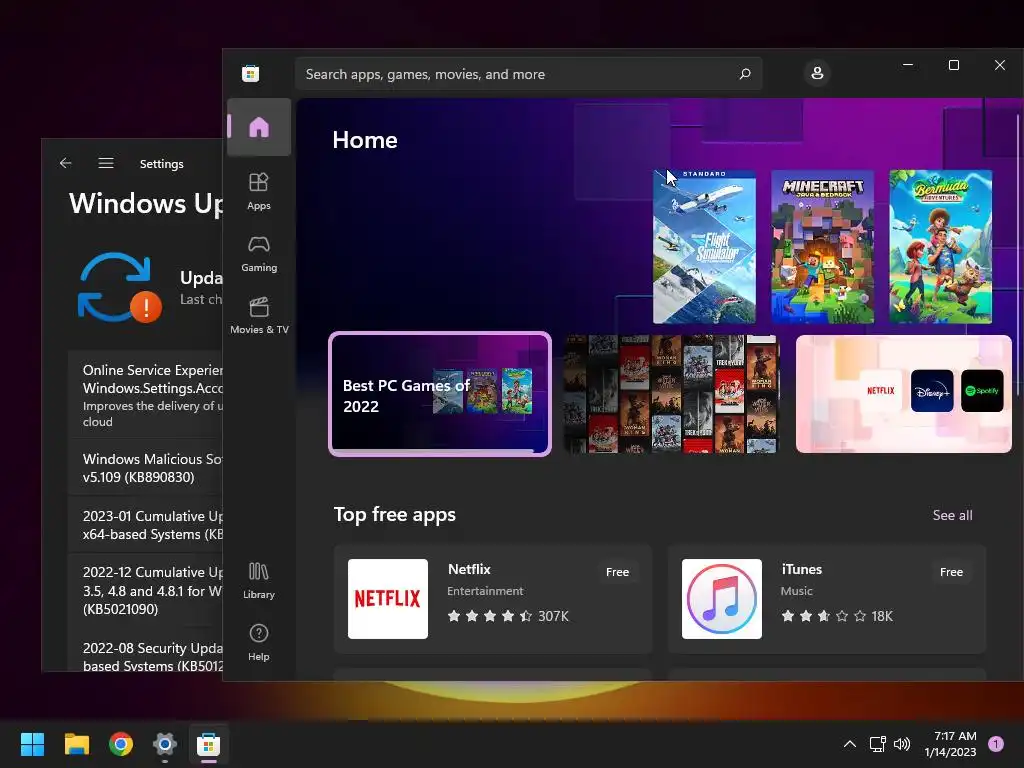The height and width of the screenshot is (768, 1024).
Task: Open the account profile icon in Store
Action: [817, 72]
